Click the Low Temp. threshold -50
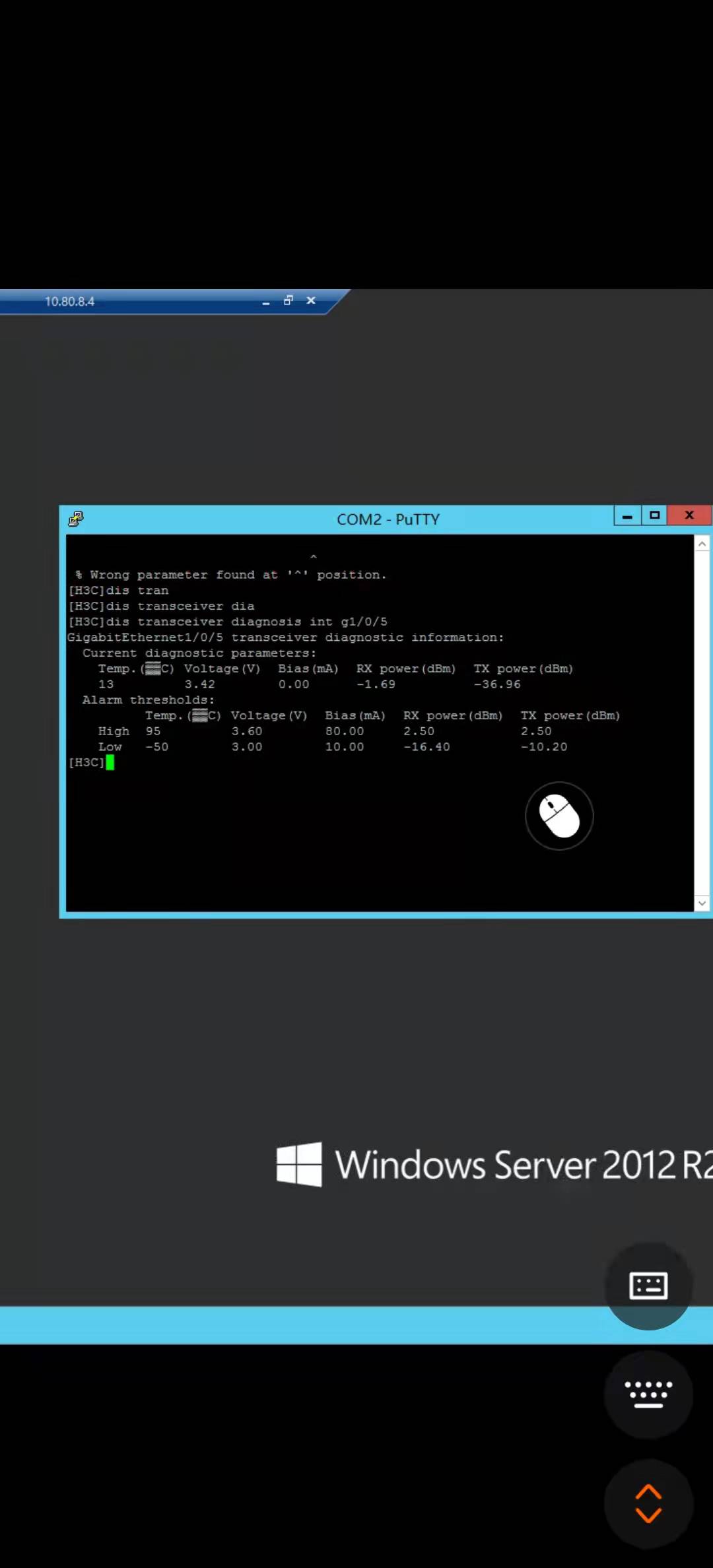This screenshot has width=713, height=1568. [x=157, y=747]
